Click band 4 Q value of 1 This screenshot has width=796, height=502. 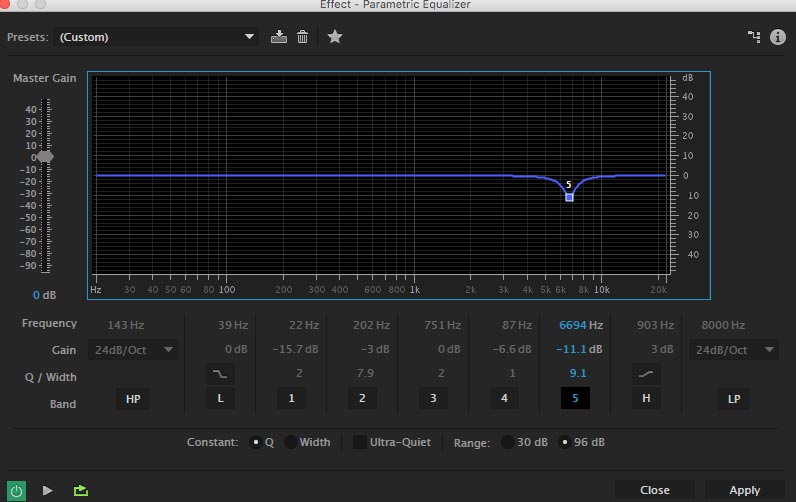pyautogui.click(x=512, y=374)
